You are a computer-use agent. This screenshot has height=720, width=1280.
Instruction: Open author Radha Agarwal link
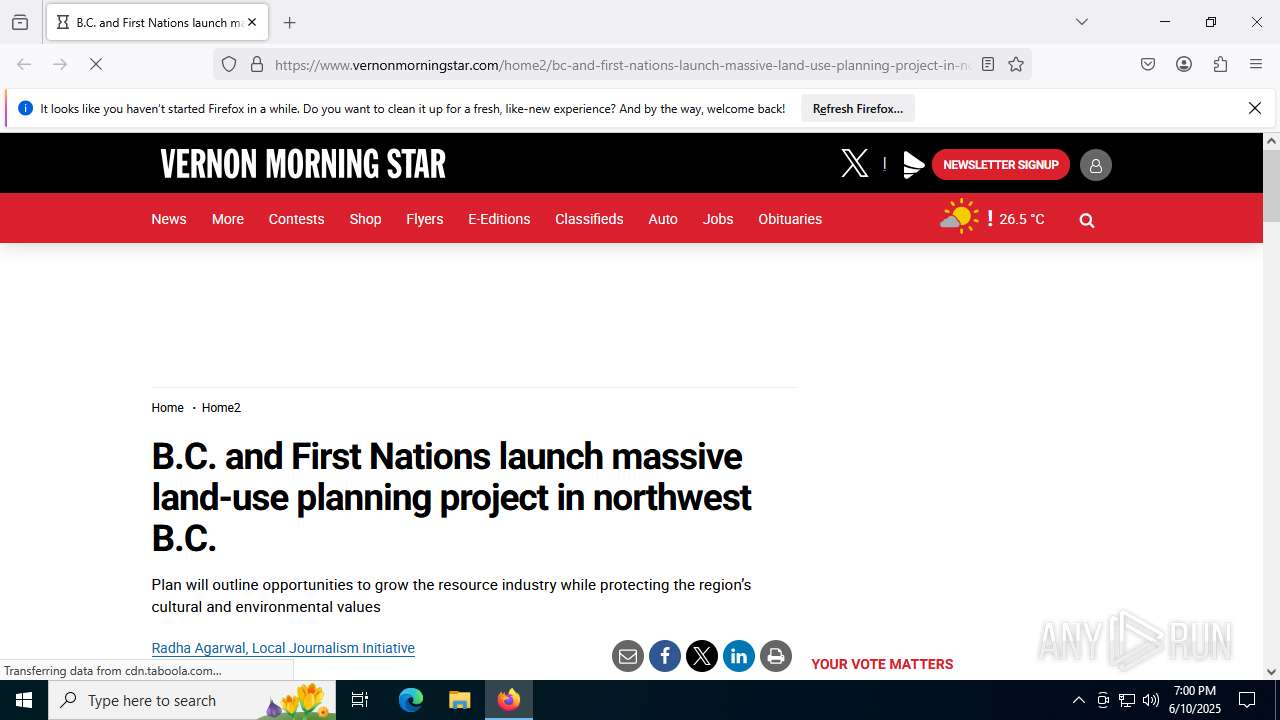pos(283,648)
